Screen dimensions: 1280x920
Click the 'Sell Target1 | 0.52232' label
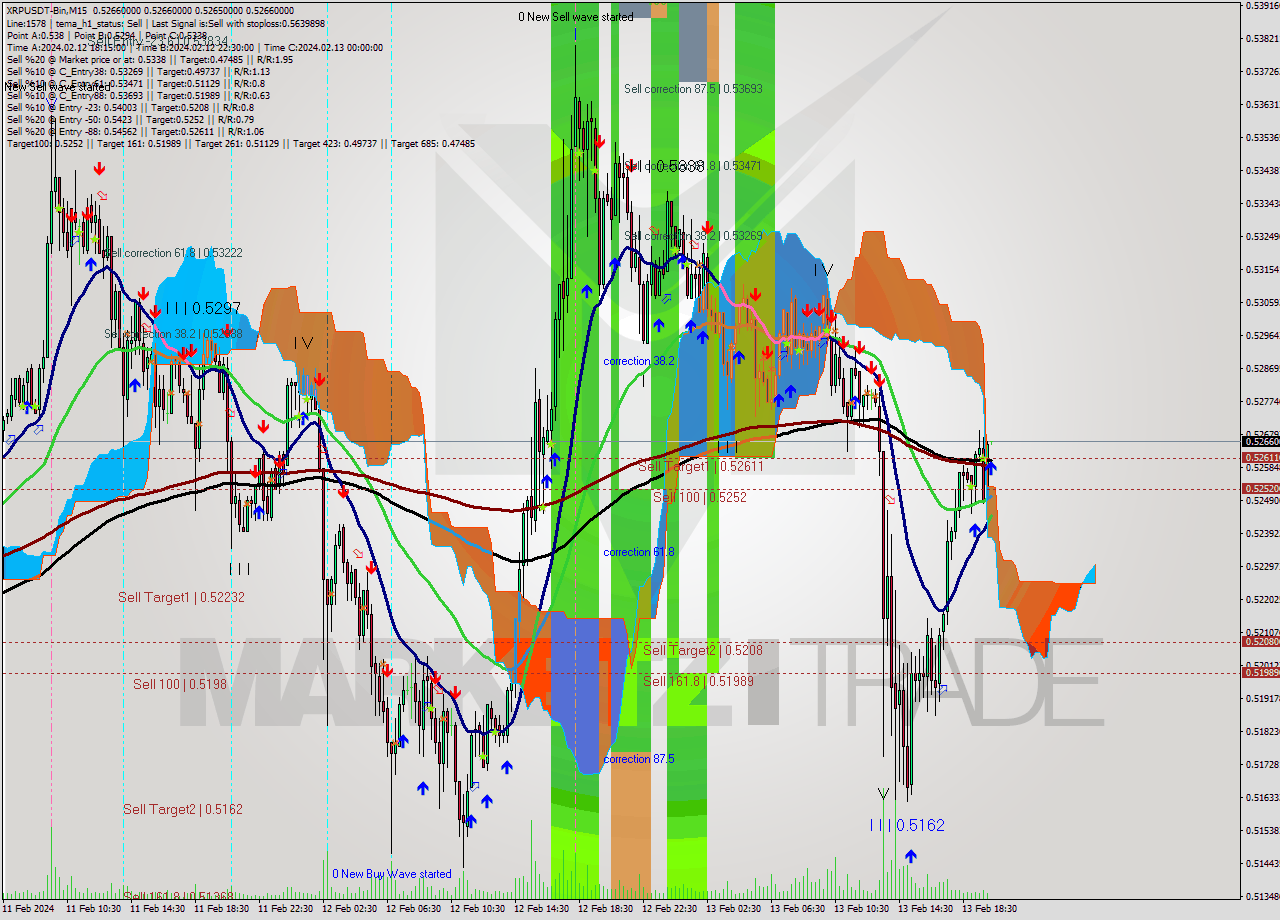181,597
